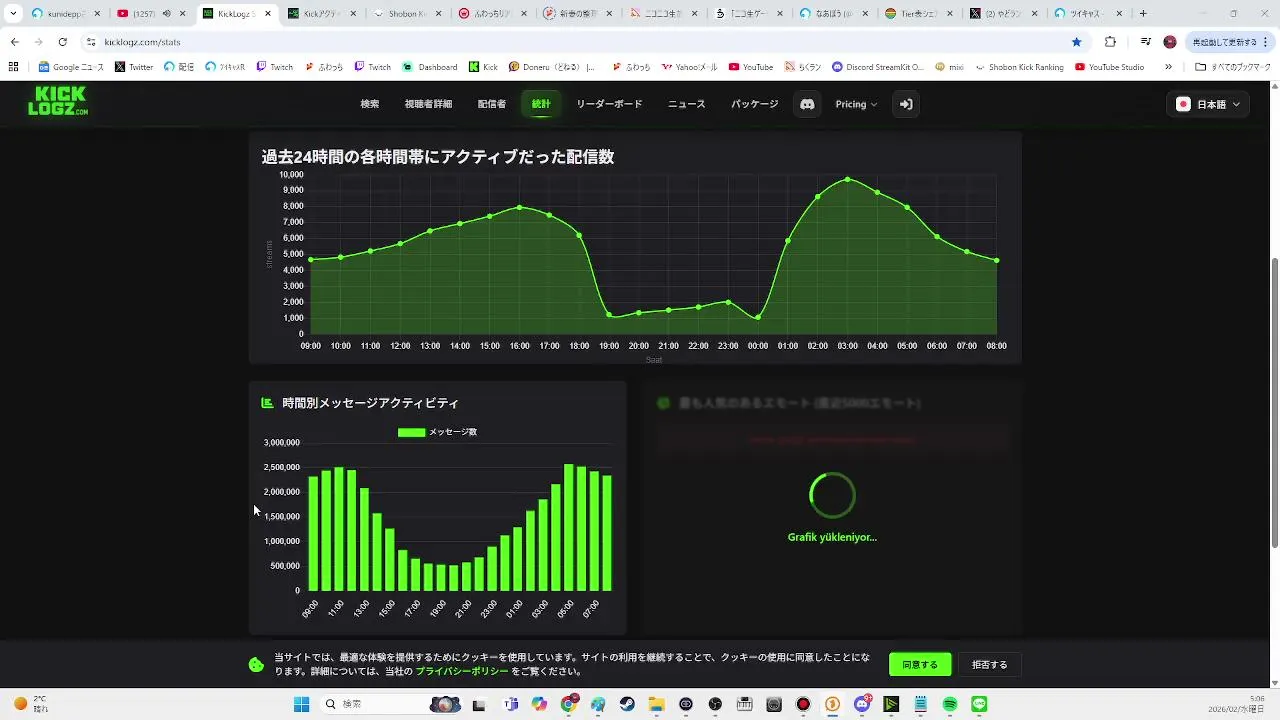The width and height of the screenshot is (1280, 720).
Task: Open LINE from the taskbar
Action: (x=979, y=704)
